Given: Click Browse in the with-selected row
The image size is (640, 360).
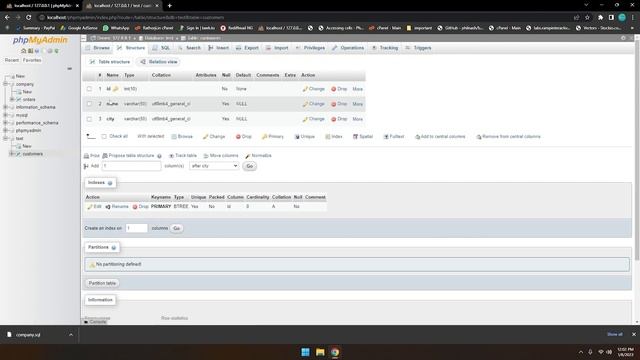Looking at the screenshot, I should click(182, 137).
